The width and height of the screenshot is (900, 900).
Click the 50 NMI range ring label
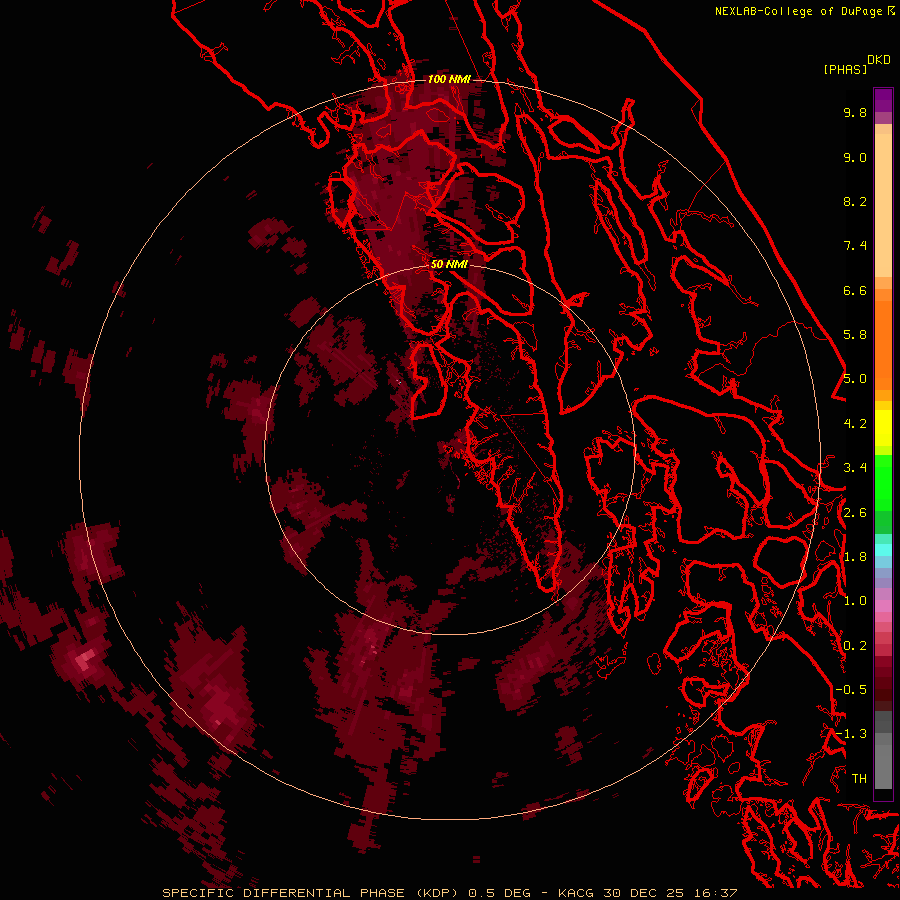449,264
